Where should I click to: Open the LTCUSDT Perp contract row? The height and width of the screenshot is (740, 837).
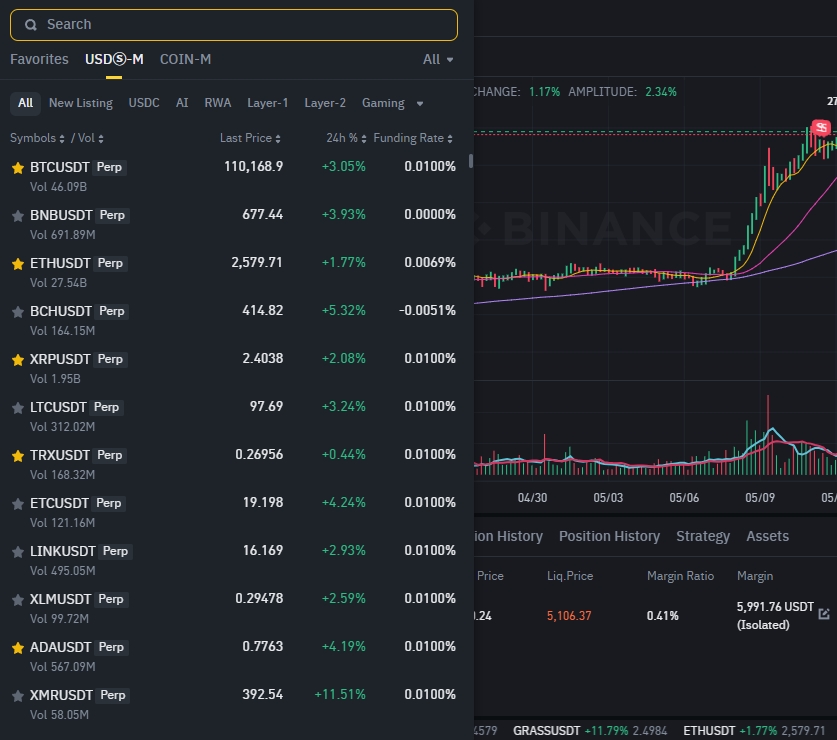point(234,416)
